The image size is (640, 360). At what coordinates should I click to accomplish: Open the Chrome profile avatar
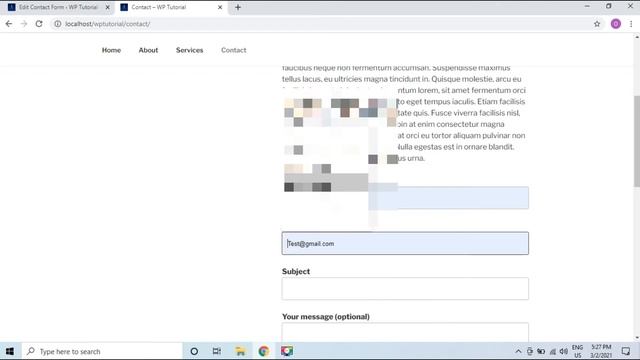click(616, 24)
